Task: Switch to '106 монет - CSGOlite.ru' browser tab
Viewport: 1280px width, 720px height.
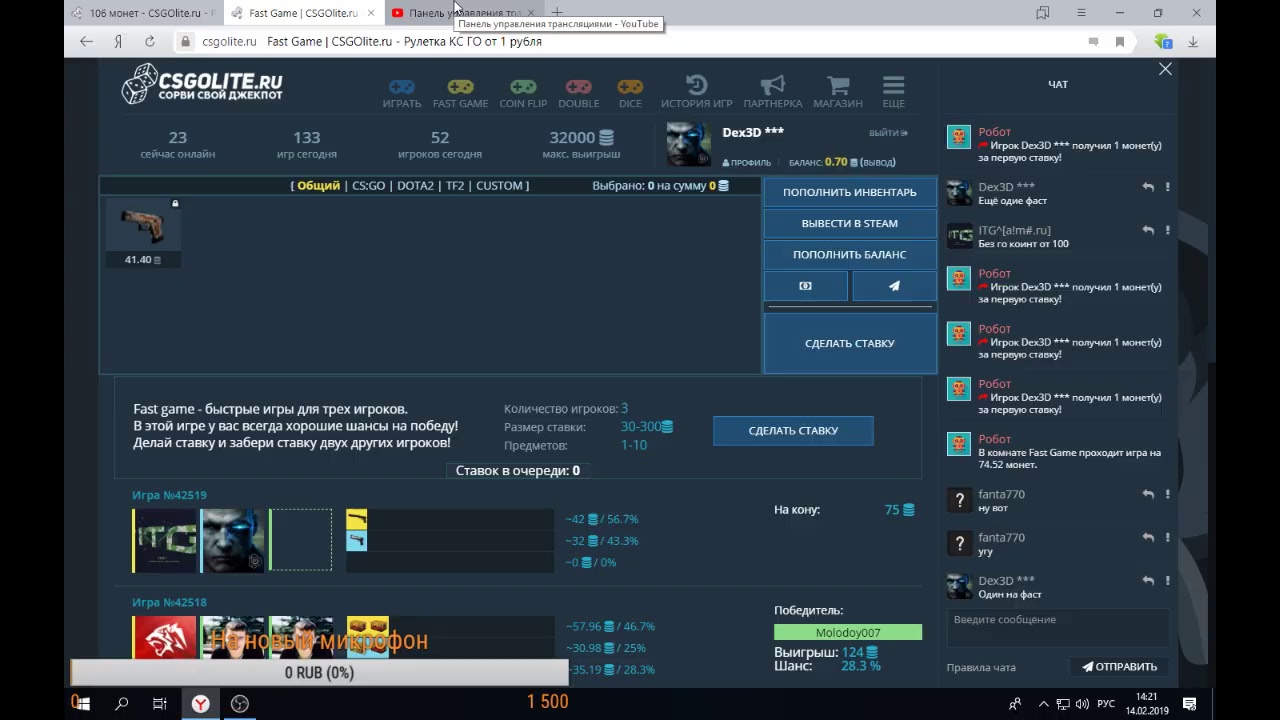Action: (x=143, y=13)
